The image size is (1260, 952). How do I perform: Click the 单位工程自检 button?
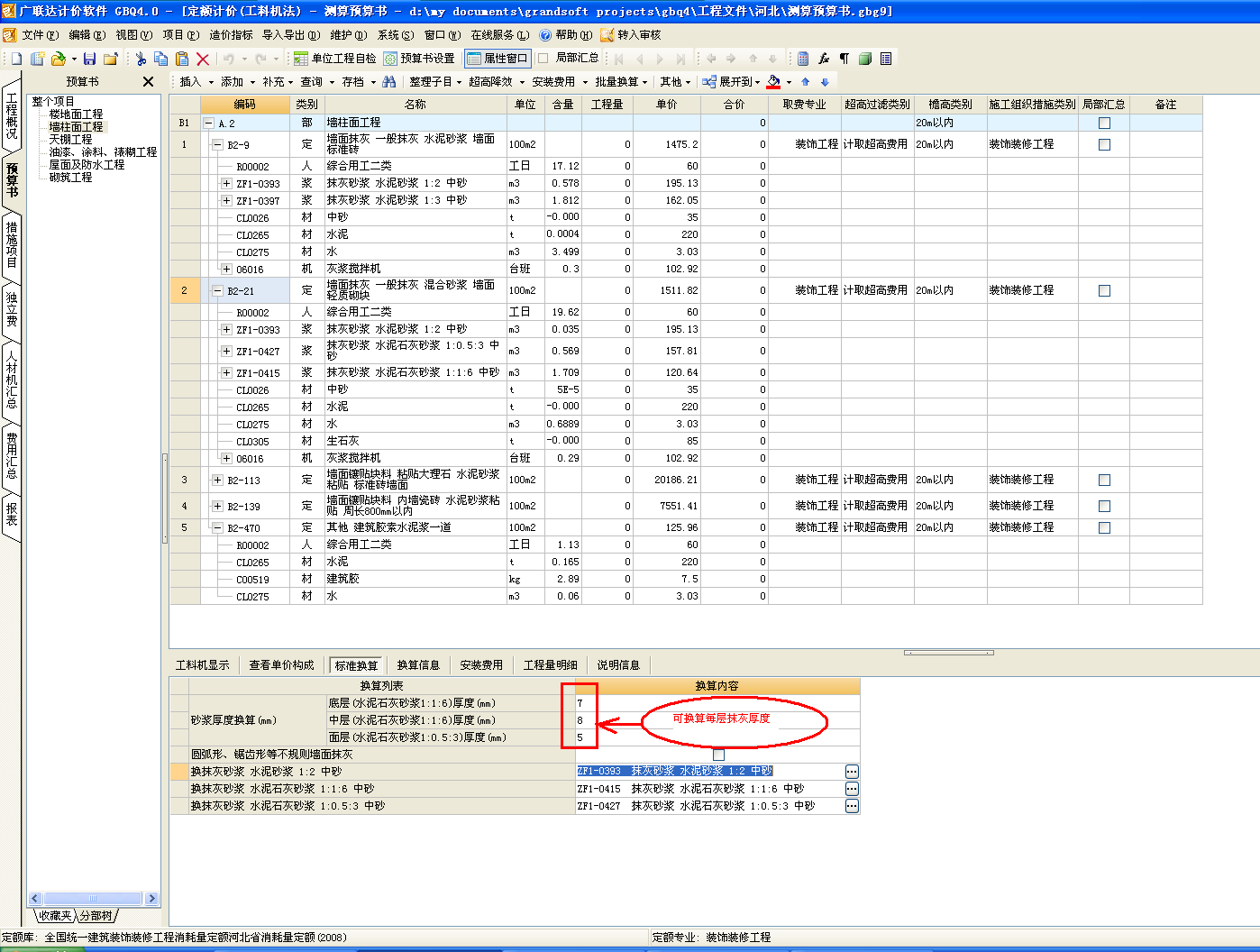(334, 59)
